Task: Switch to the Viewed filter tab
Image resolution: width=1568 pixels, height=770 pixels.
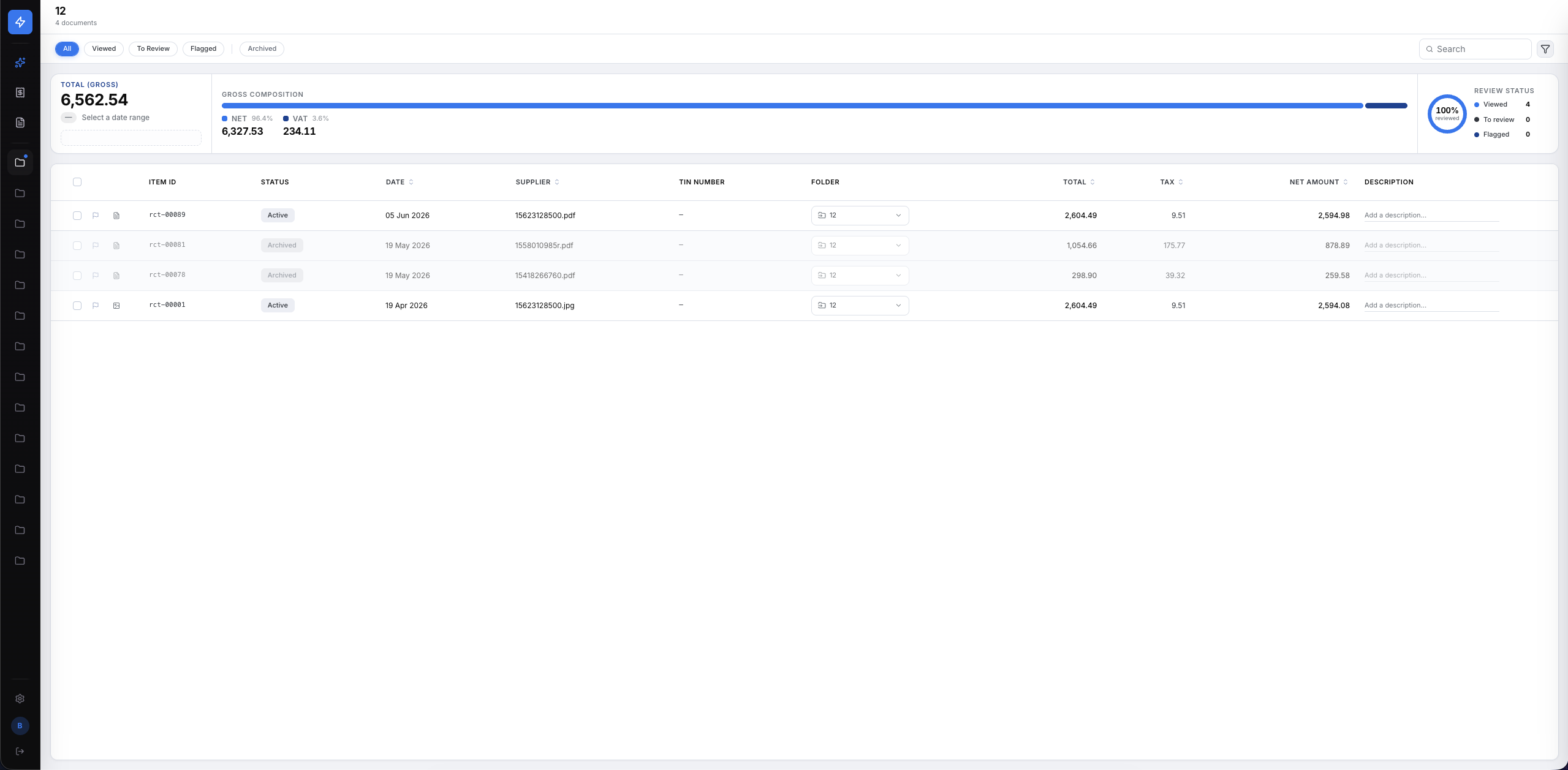Action: [x=104, y=49]
